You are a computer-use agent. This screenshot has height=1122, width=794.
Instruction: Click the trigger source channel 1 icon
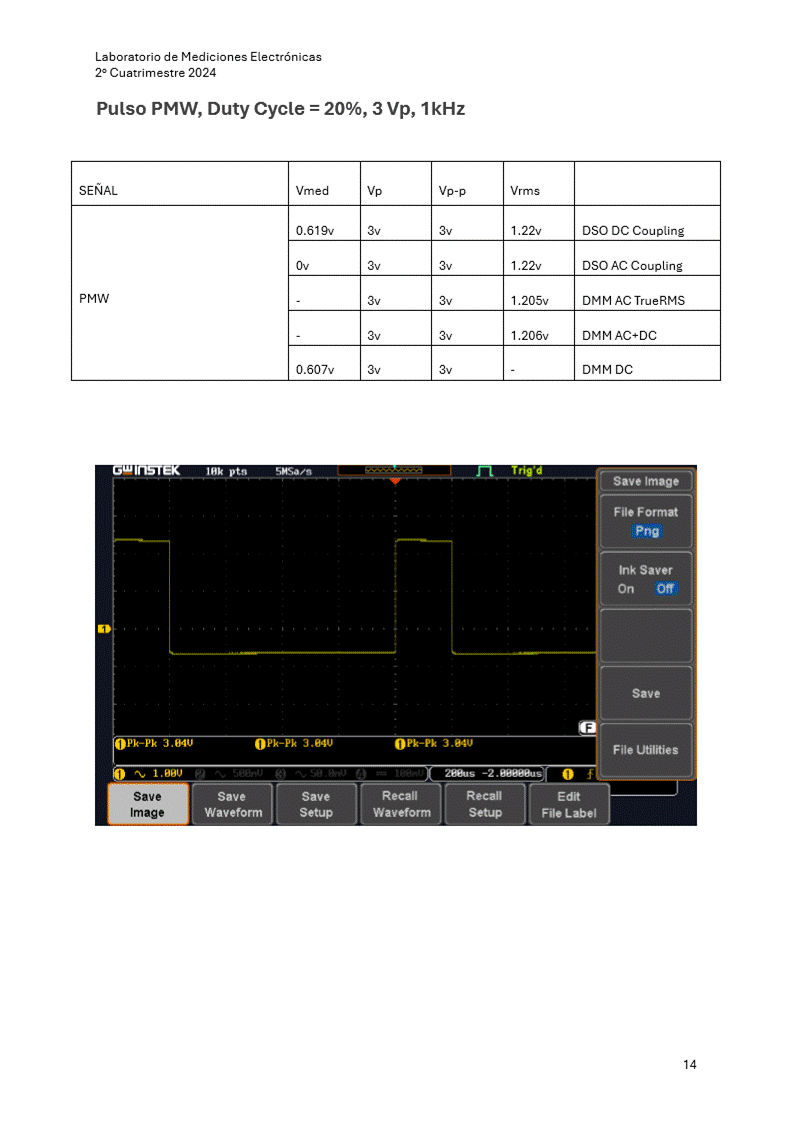[567, 773]
